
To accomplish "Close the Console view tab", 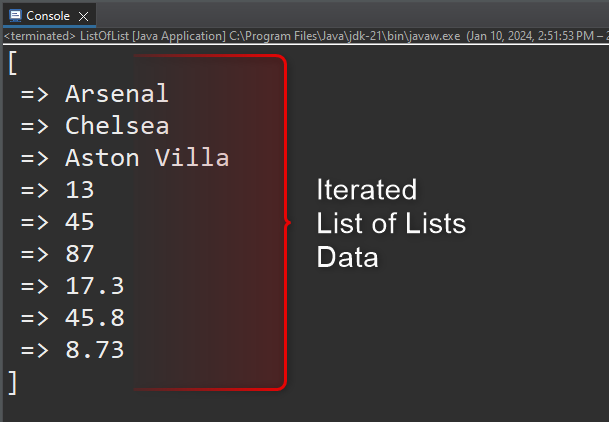I will coord(84,16).
